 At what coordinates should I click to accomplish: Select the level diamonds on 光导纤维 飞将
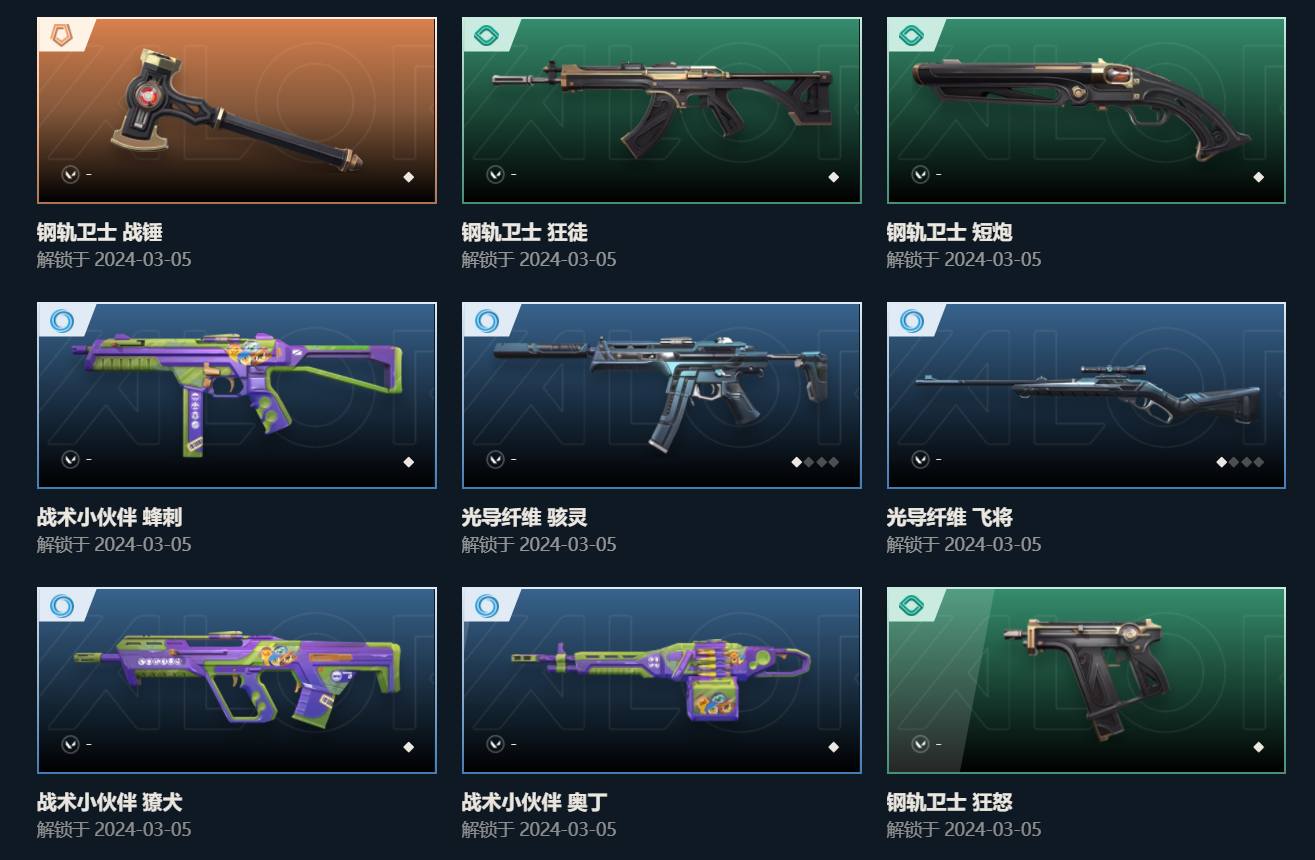click(x=1240, y=462)
